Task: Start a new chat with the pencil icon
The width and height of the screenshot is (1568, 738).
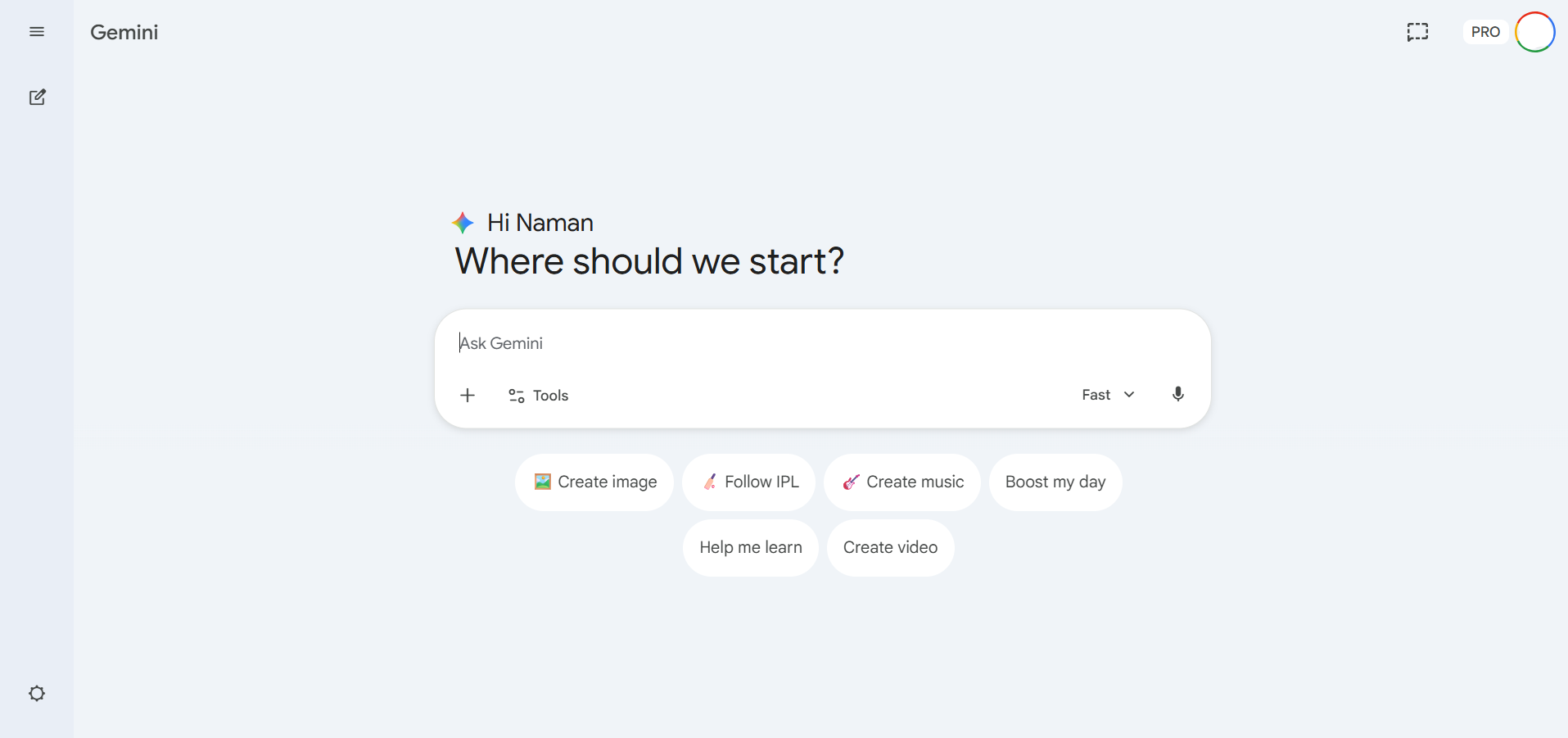Action: click(x=37, y=97)
